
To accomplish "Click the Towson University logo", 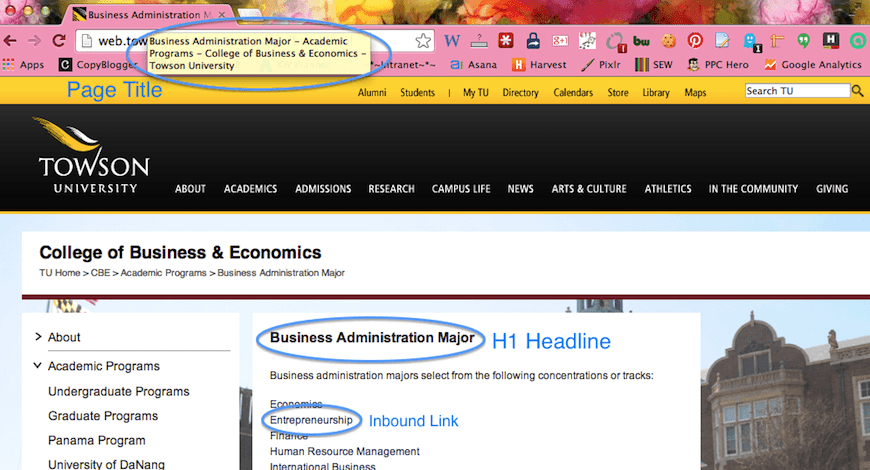I will click(93, 155).
